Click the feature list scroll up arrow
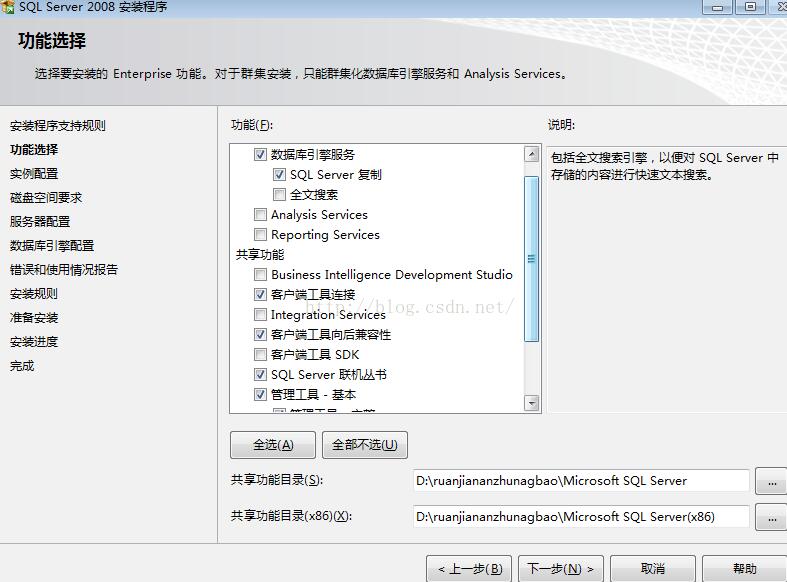The width and height of the screenshot is (787, 582). 532,154
